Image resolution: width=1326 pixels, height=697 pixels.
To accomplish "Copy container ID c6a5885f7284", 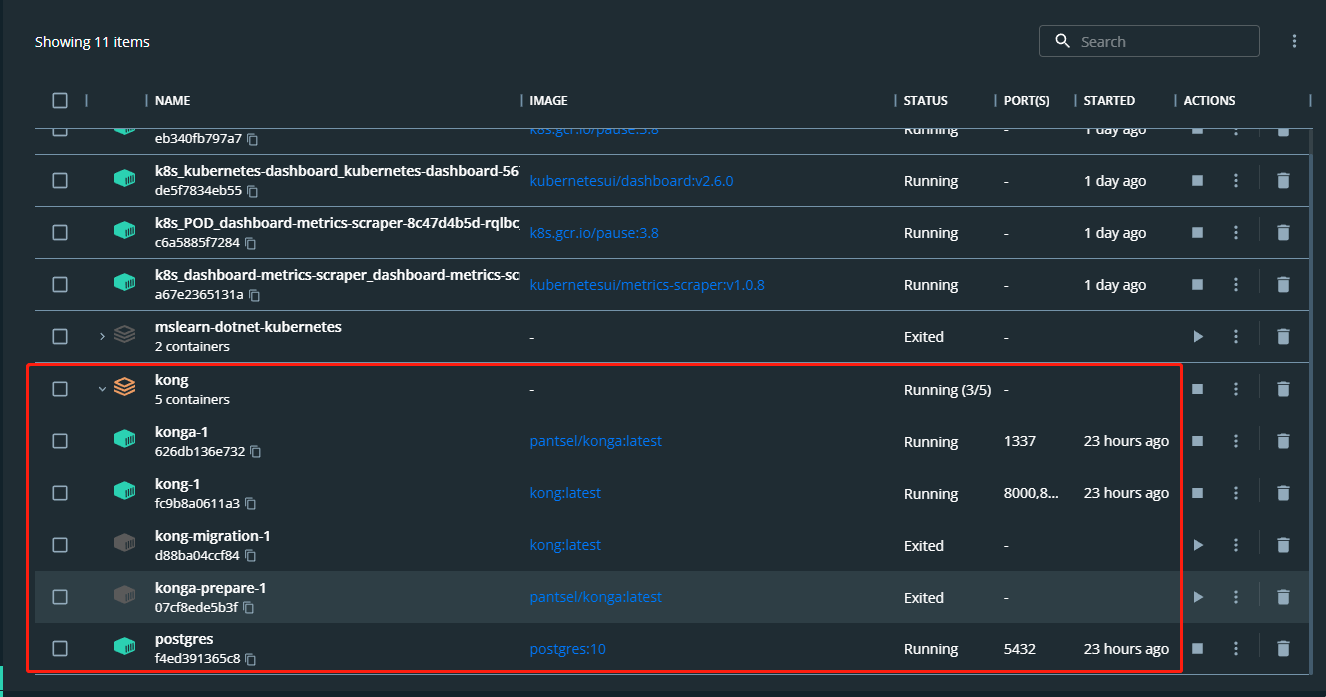I will [251, 243].
